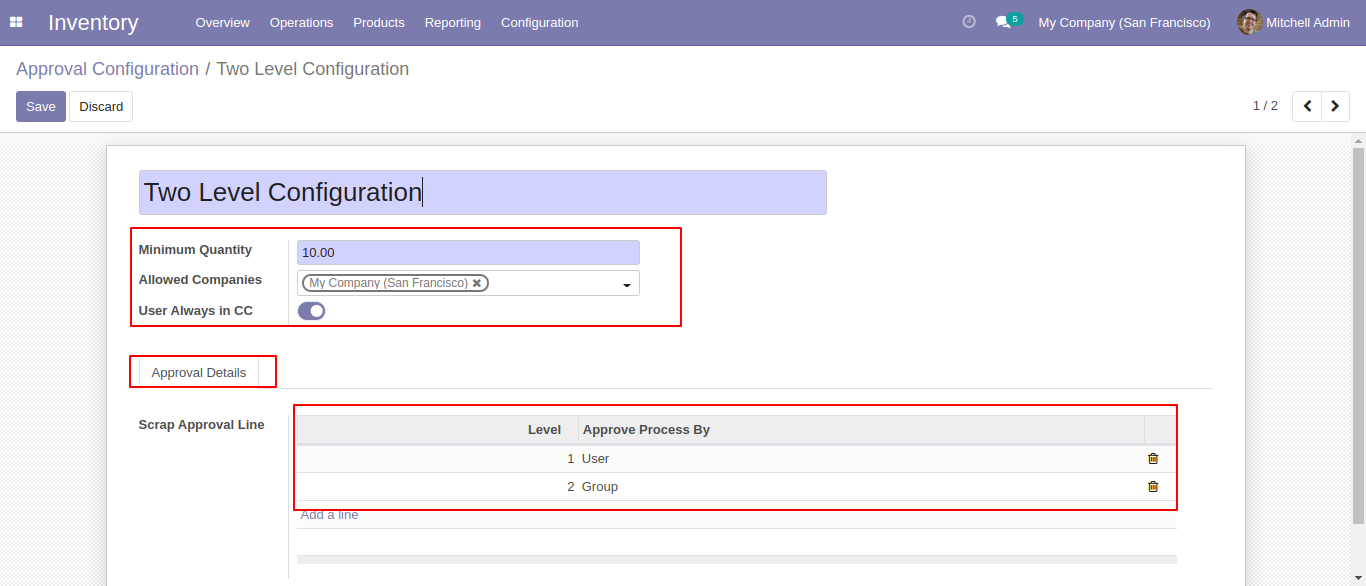The height and width of the screenshot is (586, 1366).
Task: Open the apps grid menu icon
Action: click(16, 22)
